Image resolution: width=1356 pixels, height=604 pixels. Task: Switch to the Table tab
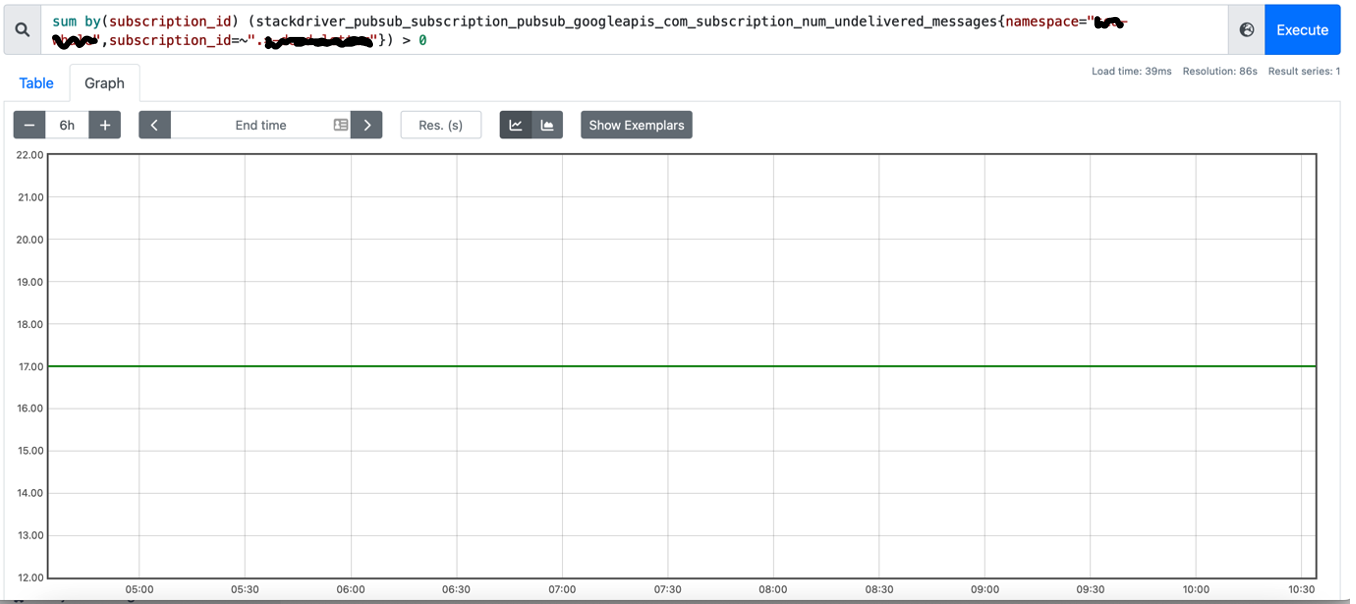tap(36, 82)
